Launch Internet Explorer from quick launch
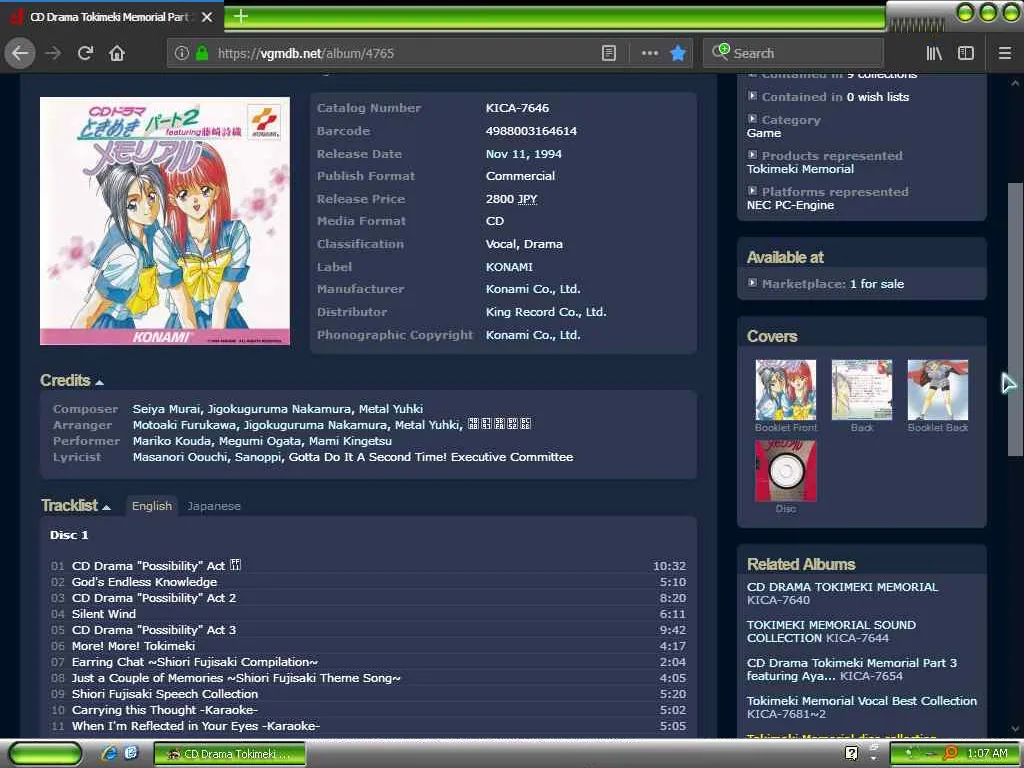Image resolution: width=1024 pixels, height=768 pixels. pos(110,753)
